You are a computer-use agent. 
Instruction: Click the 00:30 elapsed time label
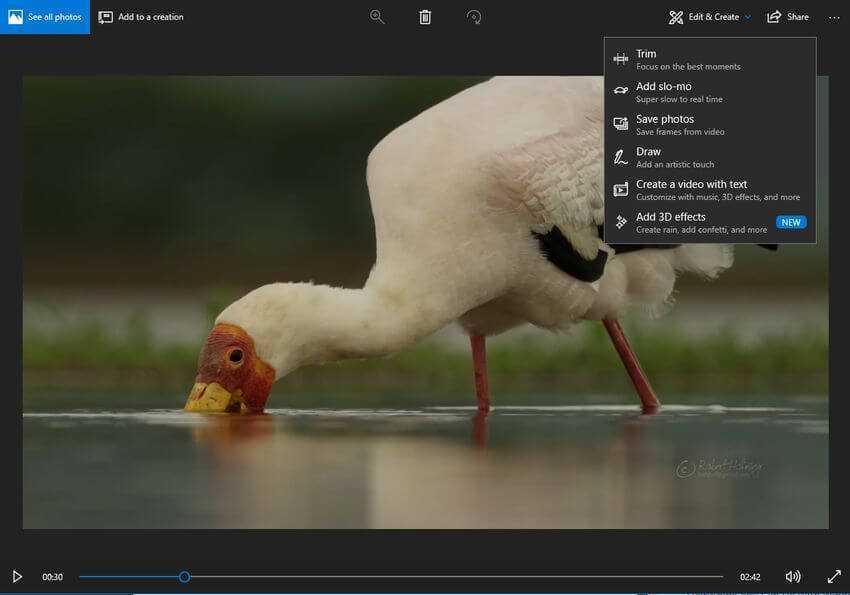[53, 577]
